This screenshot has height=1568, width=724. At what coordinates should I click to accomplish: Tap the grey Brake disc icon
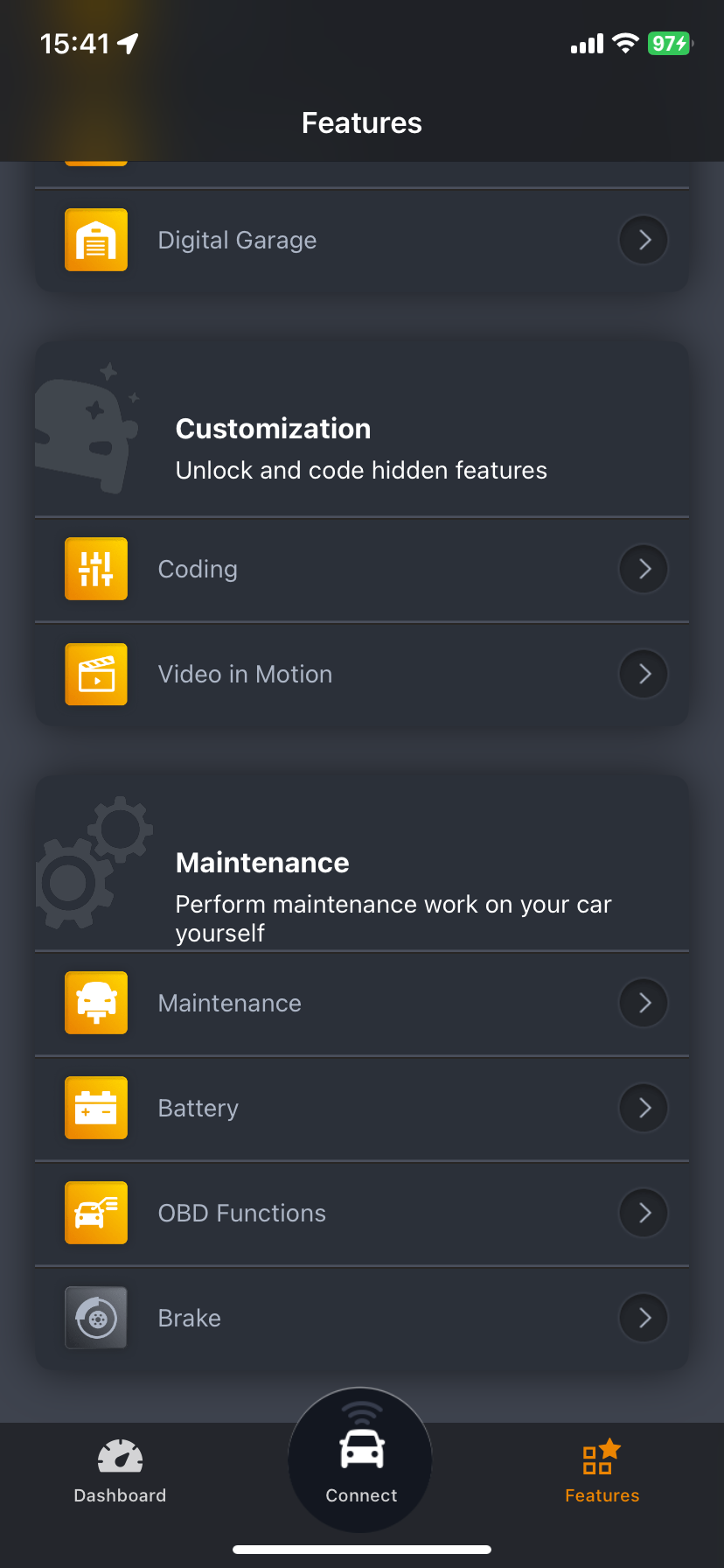[96, 1318]
